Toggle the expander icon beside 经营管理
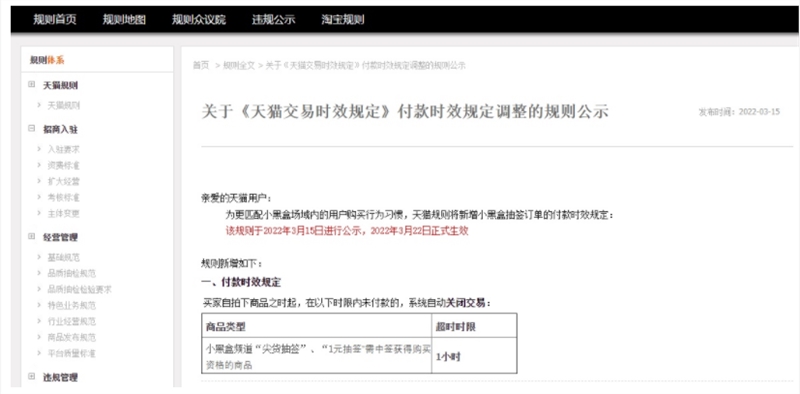Screen dimensions: 800x394 click(x=32, y=237)
